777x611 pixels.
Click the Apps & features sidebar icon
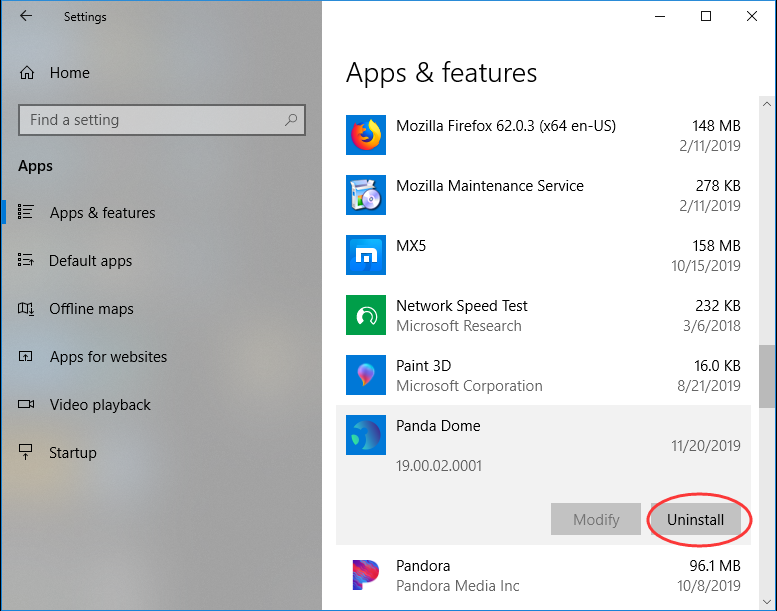(x=26, y=212)
